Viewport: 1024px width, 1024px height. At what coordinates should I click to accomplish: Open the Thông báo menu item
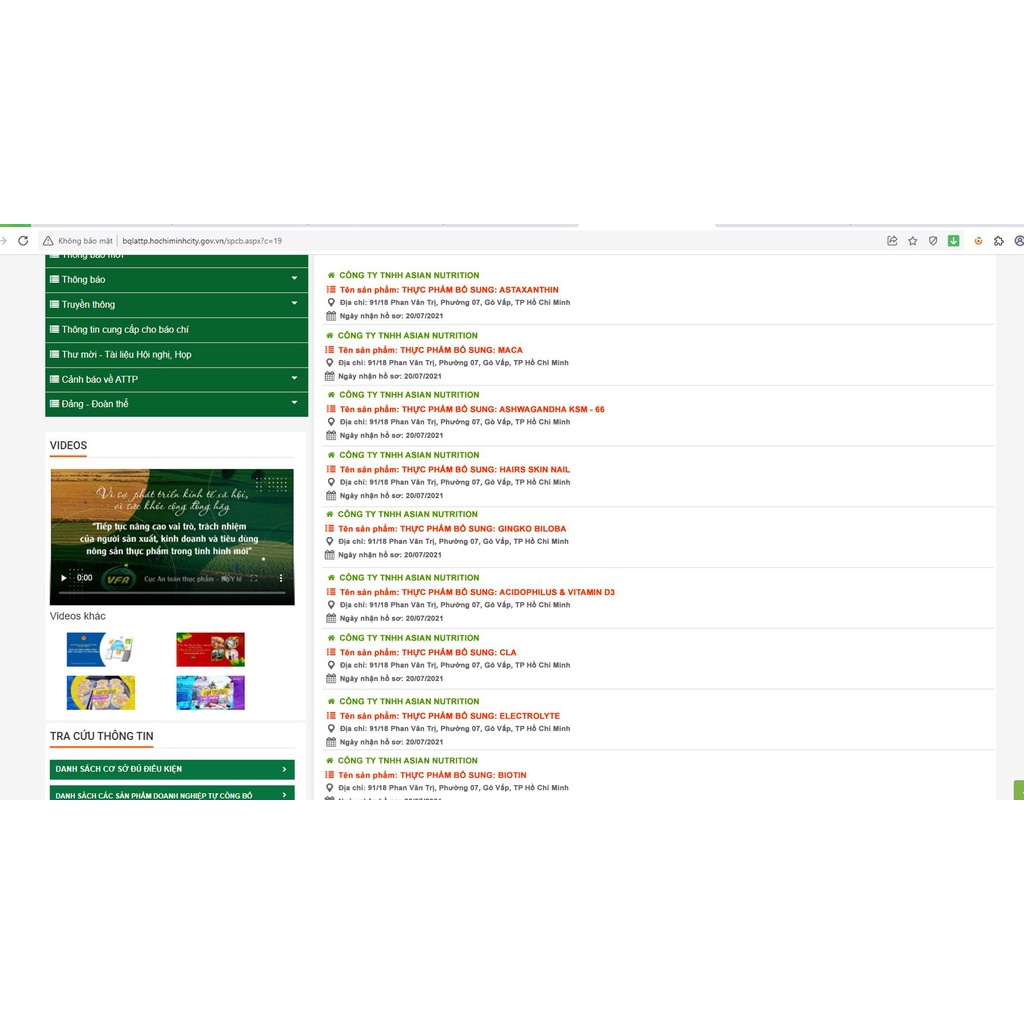pyautogui.click(x=176, y=280)
